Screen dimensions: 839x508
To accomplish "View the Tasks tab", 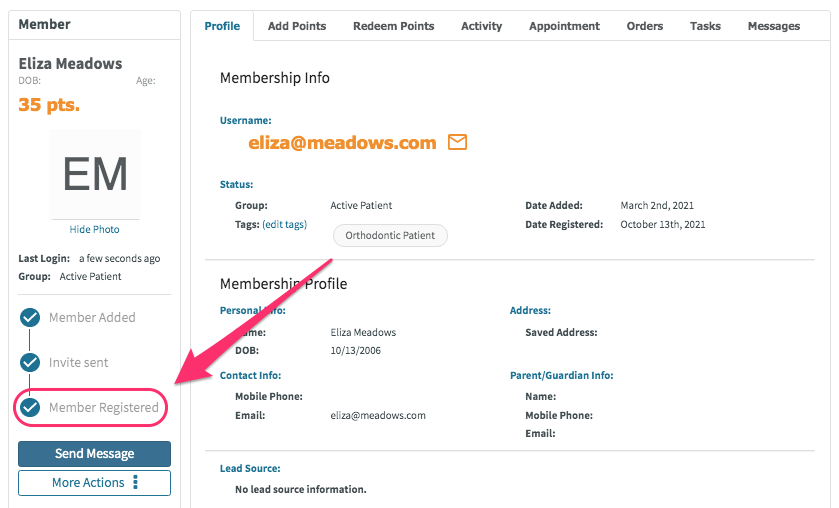I will point(705,26).
